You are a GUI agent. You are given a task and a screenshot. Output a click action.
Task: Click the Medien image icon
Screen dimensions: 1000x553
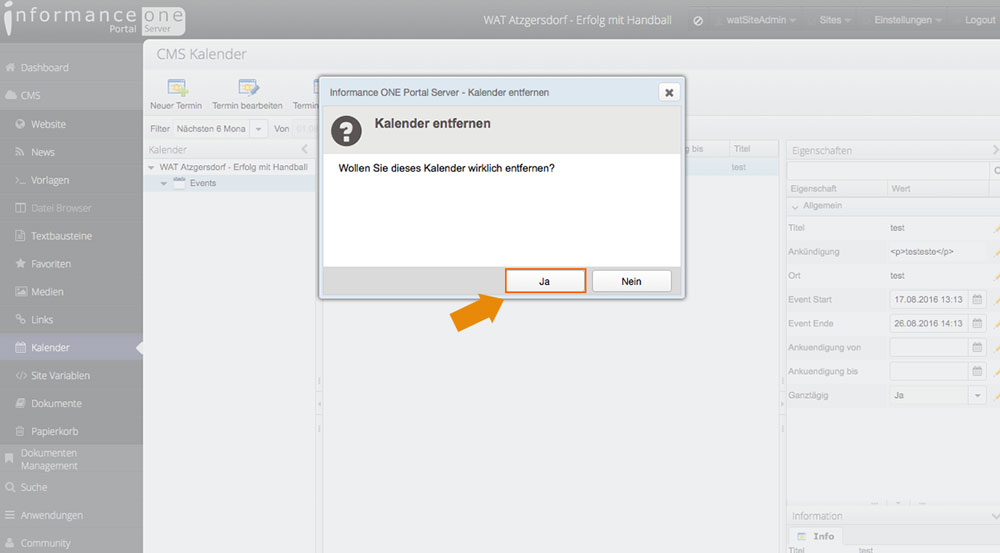click(x=20, y=291)
